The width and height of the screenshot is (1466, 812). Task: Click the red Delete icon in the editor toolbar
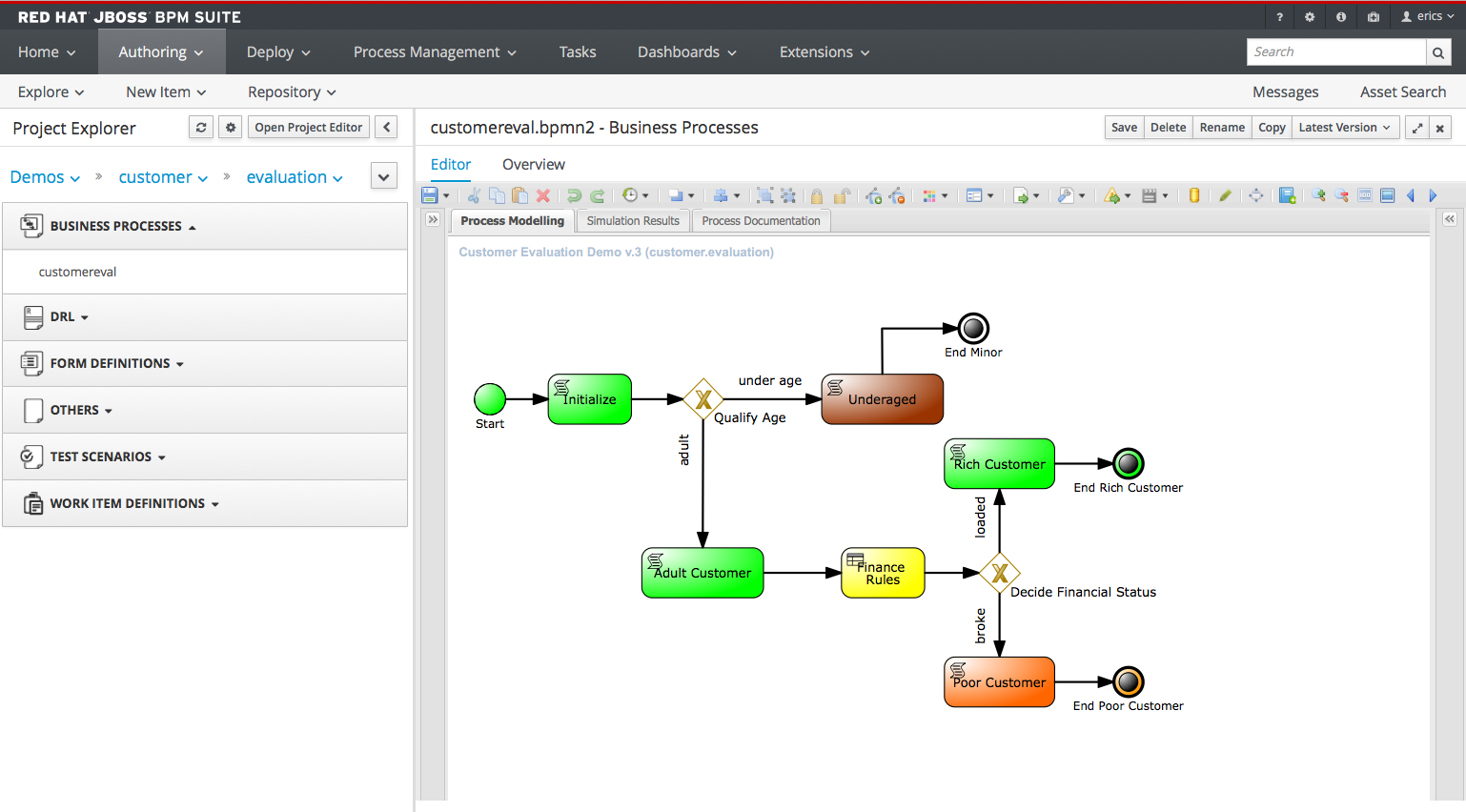543,195
